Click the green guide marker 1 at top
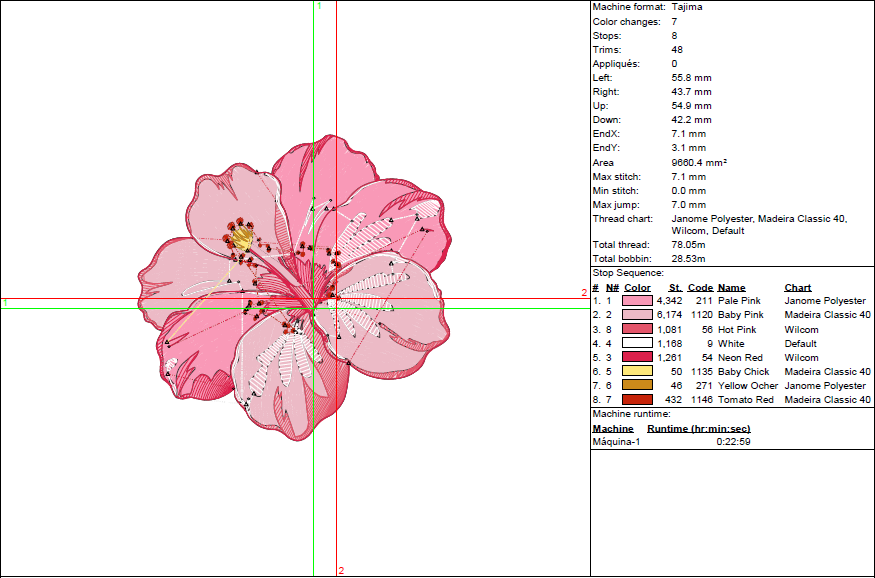 tap(319, 6)
